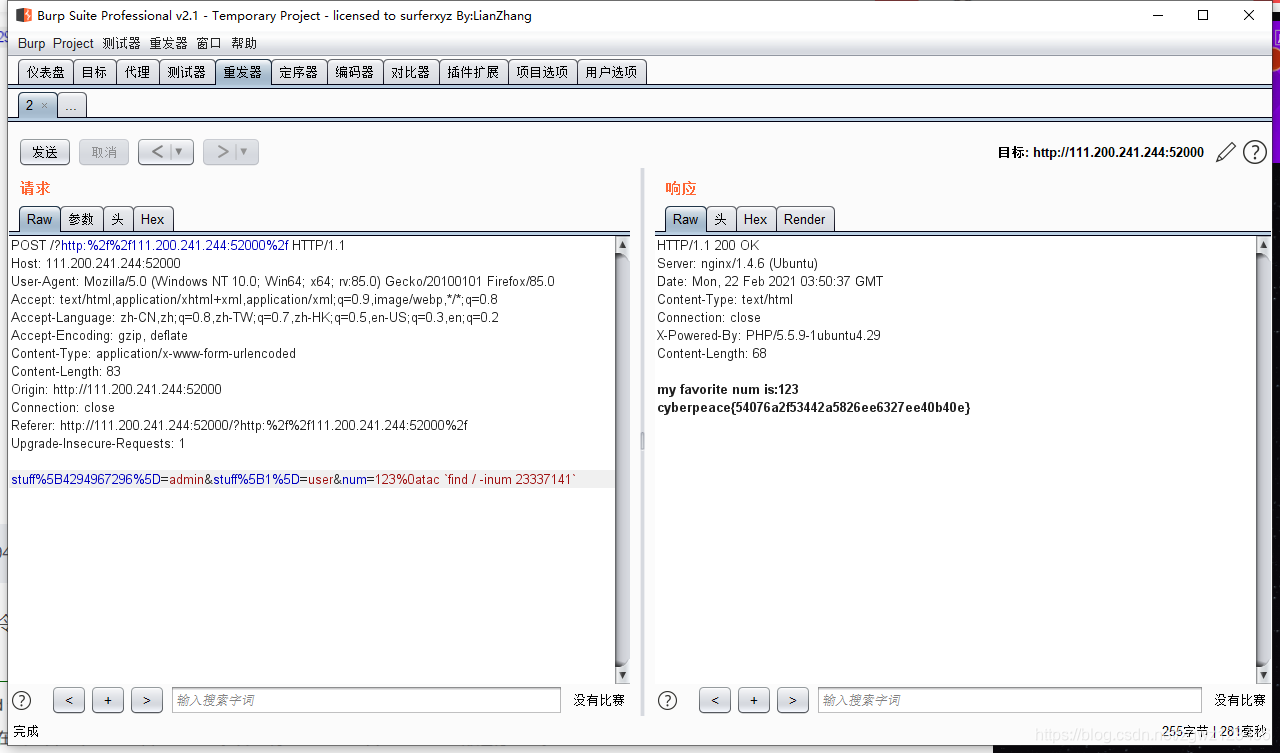Open the forward history dropdown arrow
This screenshot has height=753, width=1280.
(x=246, y=152)
